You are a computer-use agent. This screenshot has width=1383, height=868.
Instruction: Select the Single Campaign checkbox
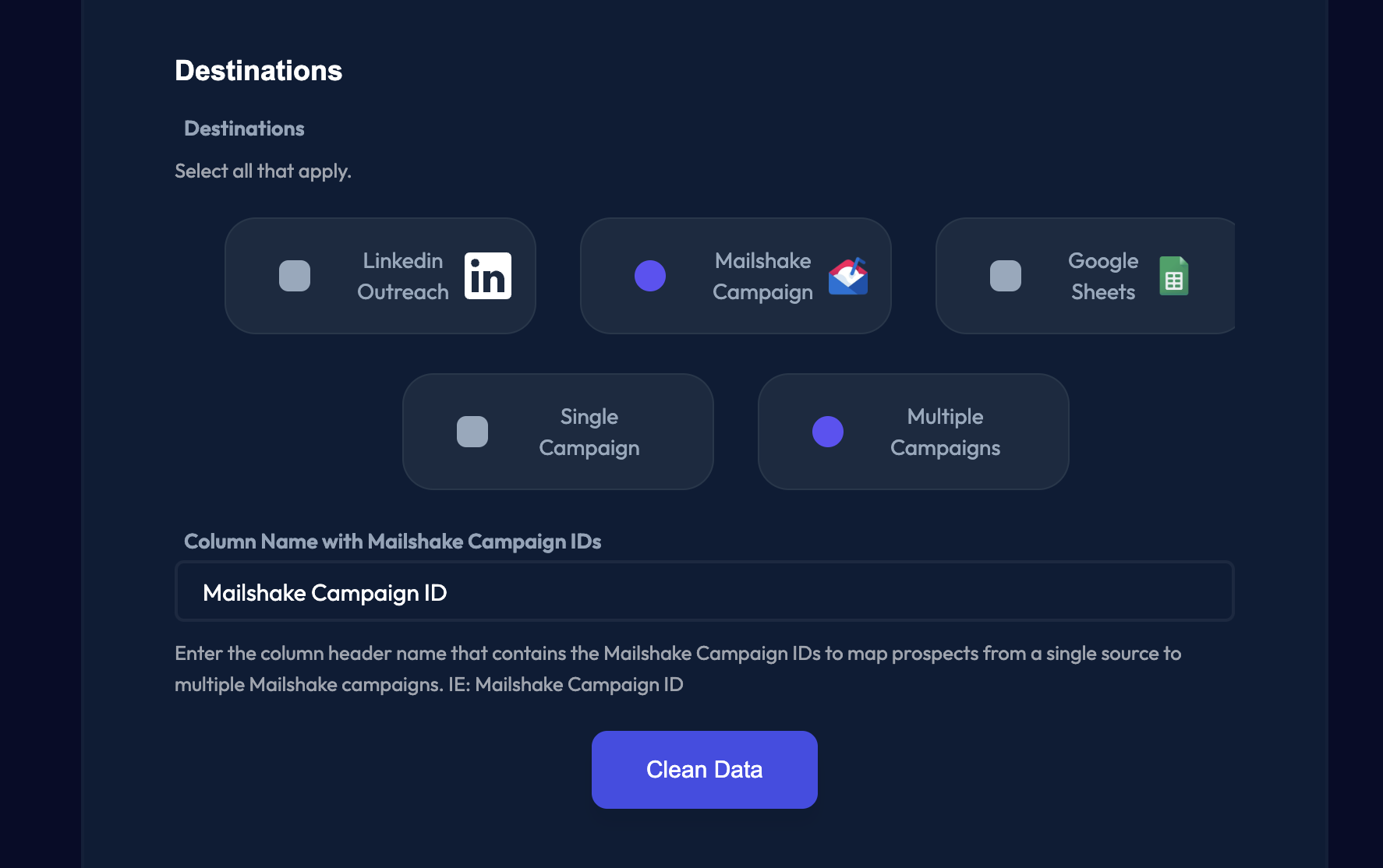(472, 432)
